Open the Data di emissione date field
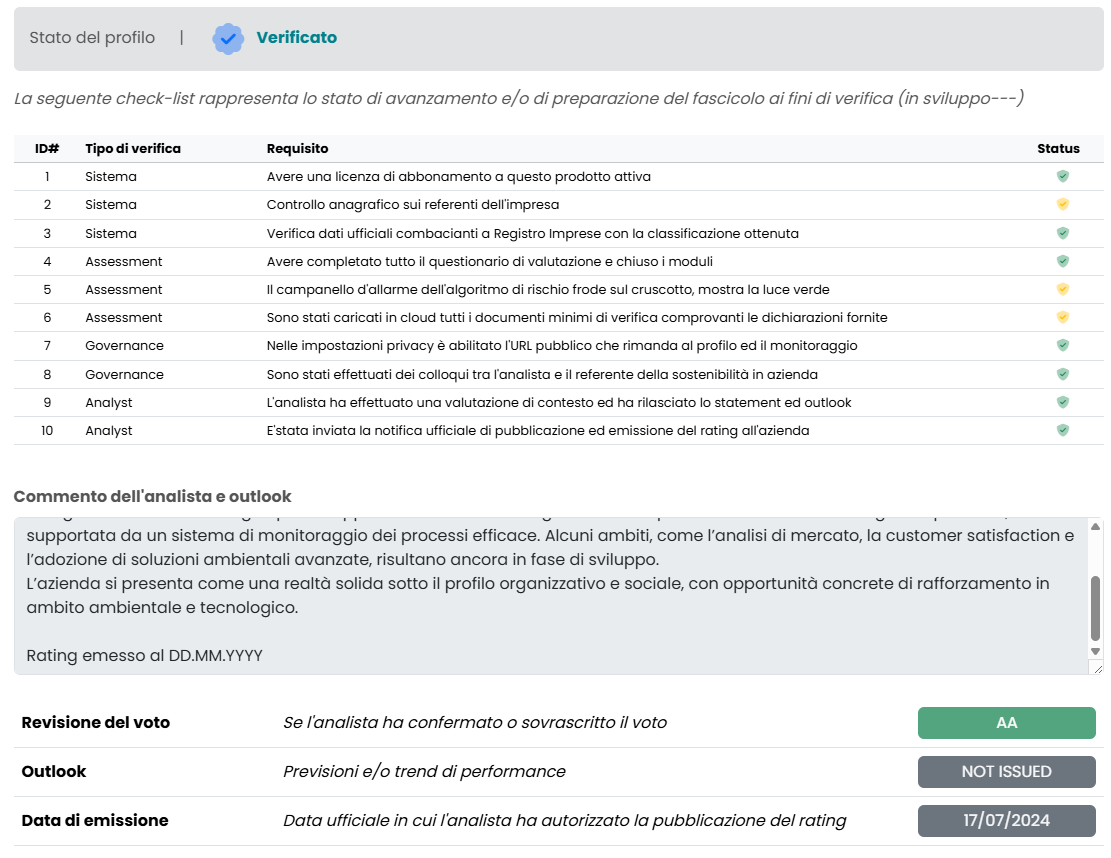 pyautogui.click(x=1006, y=820)
